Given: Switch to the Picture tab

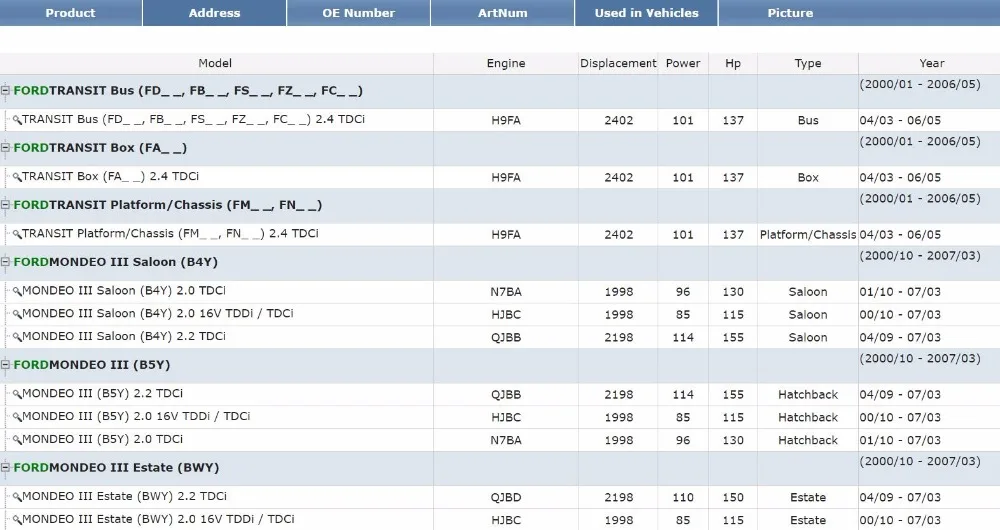Looking at the screenshot, I should click(x=790, y=13).
